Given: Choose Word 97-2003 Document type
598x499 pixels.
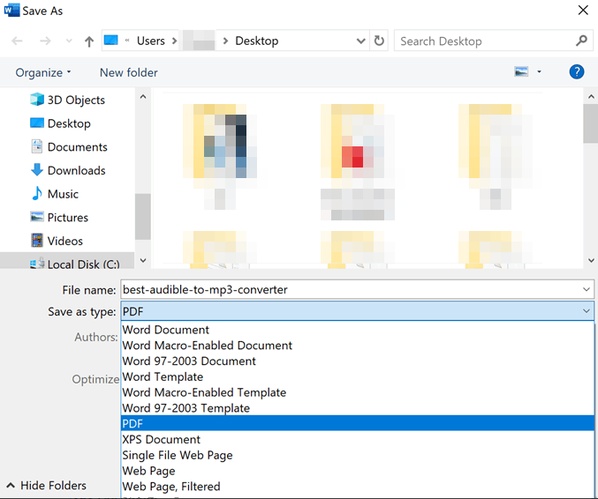Looking at the screenshot, I should 358,361.
